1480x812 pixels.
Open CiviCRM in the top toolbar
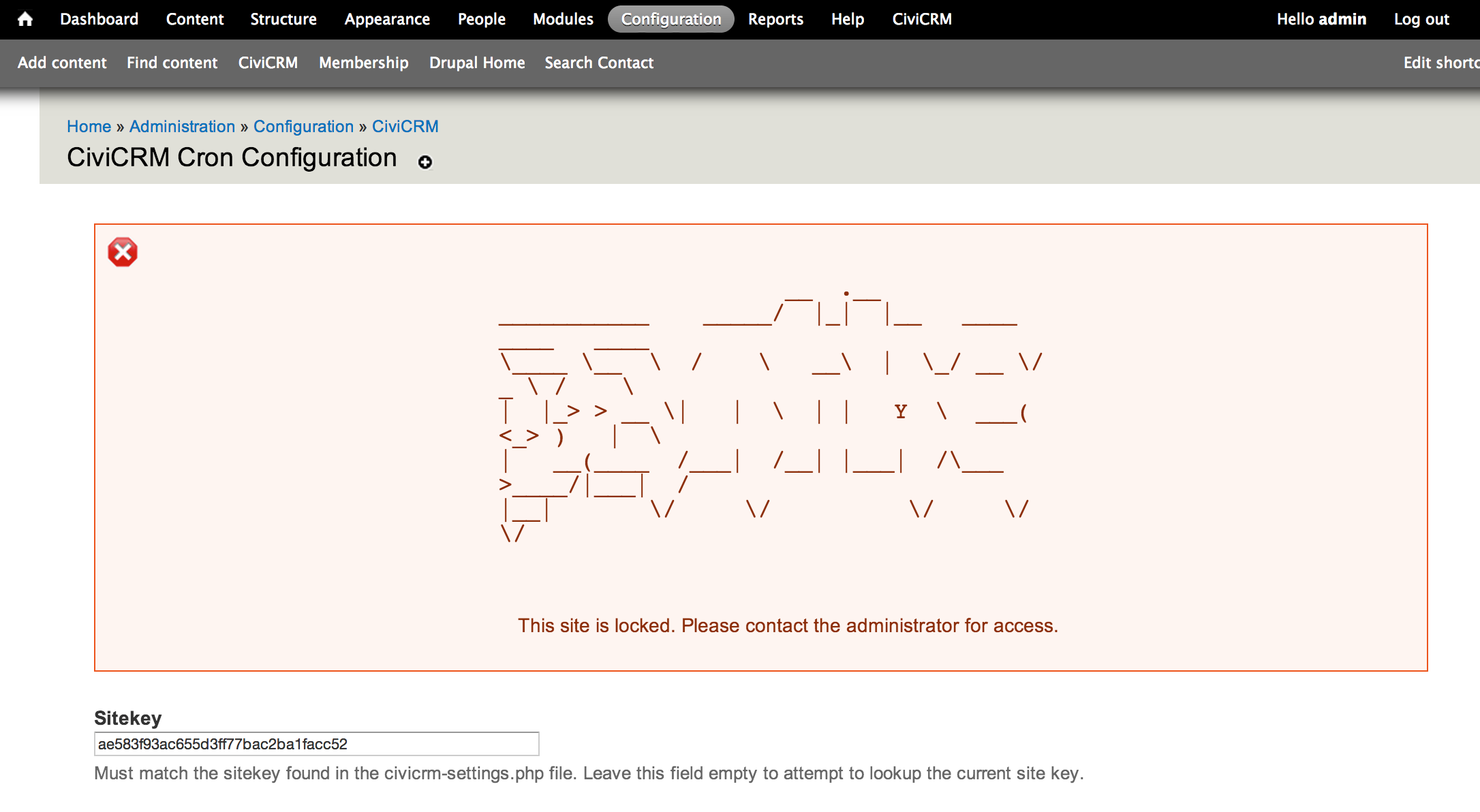click(x=922, y=19)
